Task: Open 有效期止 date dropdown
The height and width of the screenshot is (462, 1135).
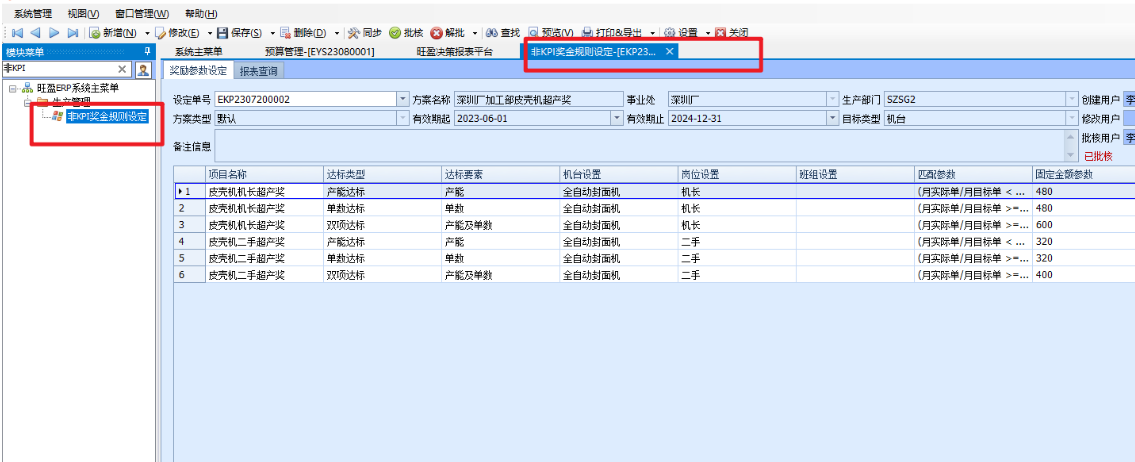Action: tap(832, 119)
